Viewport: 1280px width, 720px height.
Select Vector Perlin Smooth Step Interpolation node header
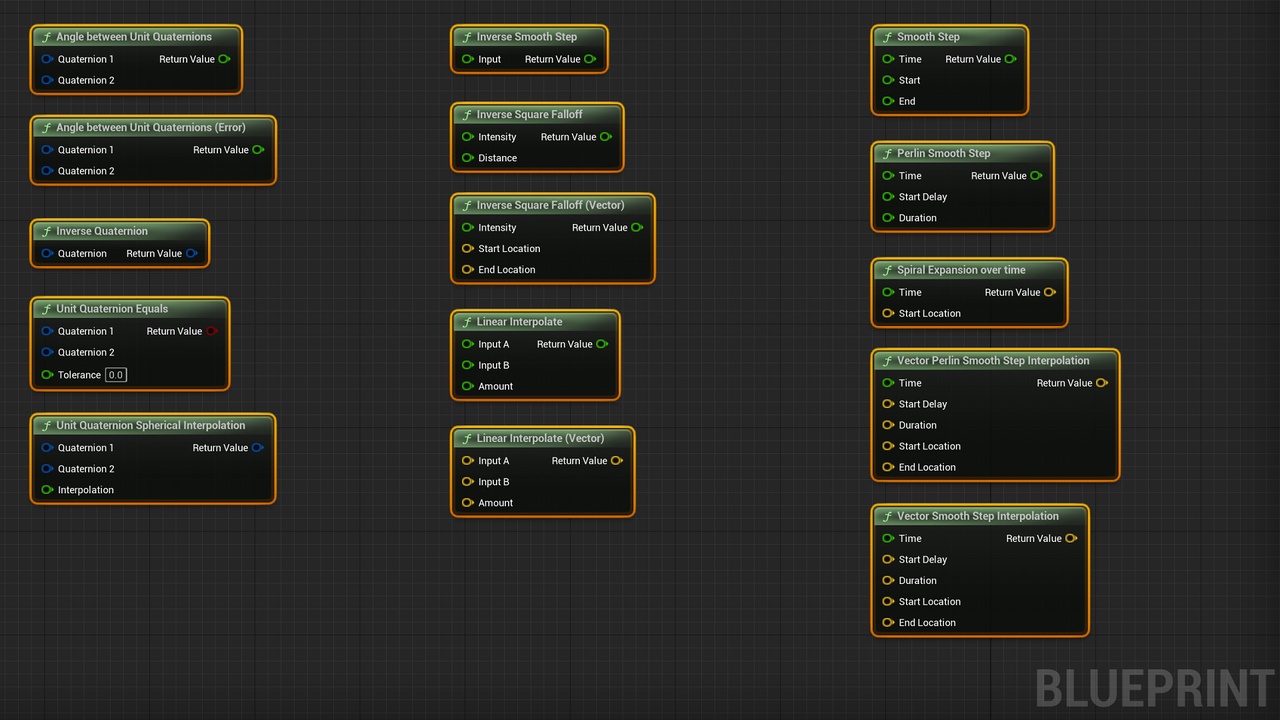tap(995, 361)
